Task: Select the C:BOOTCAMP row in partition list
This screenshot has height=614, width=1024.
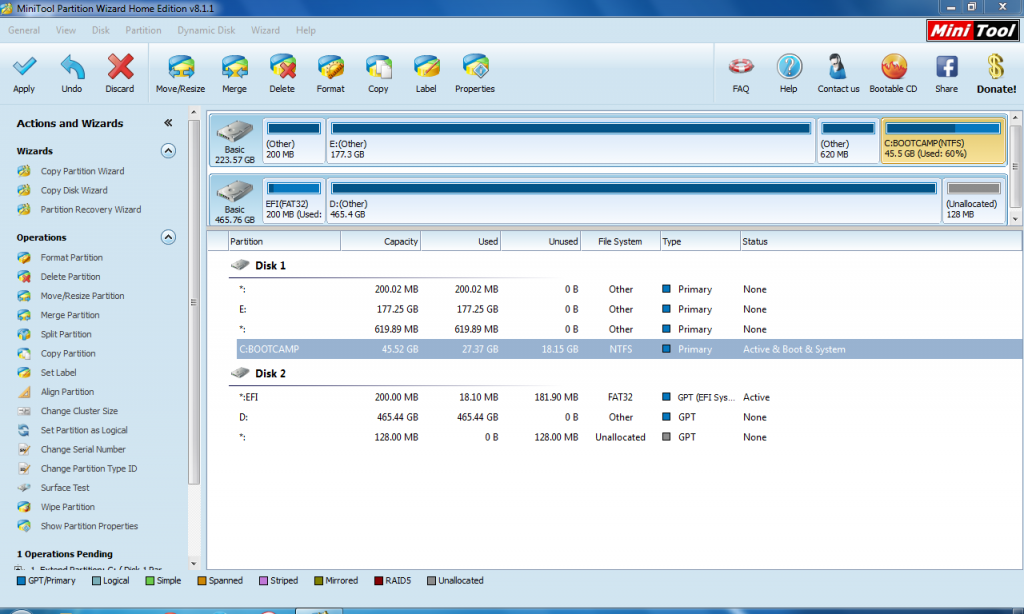Action: point(629,349)
